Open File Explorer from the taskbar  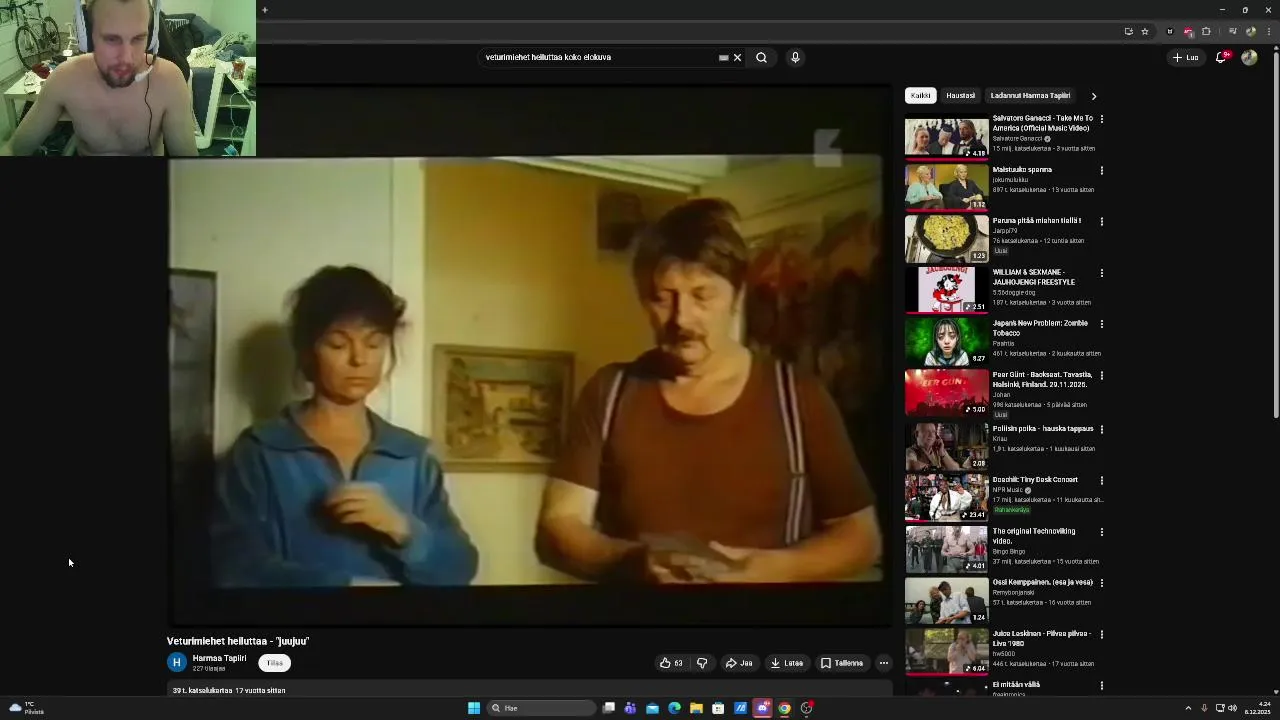point(696,708)
